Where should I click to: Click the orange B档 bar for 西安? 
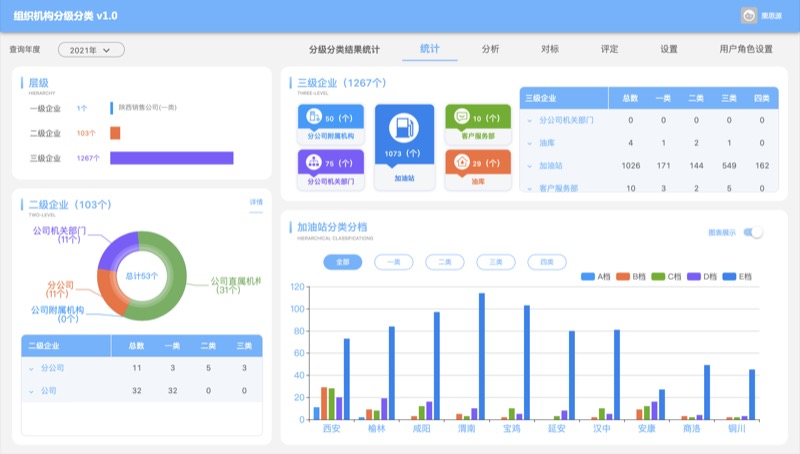[324, 403]
